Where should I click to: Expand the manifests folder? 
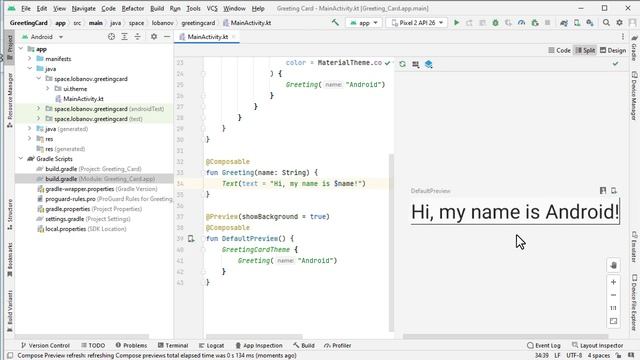[x=29, y=59]
